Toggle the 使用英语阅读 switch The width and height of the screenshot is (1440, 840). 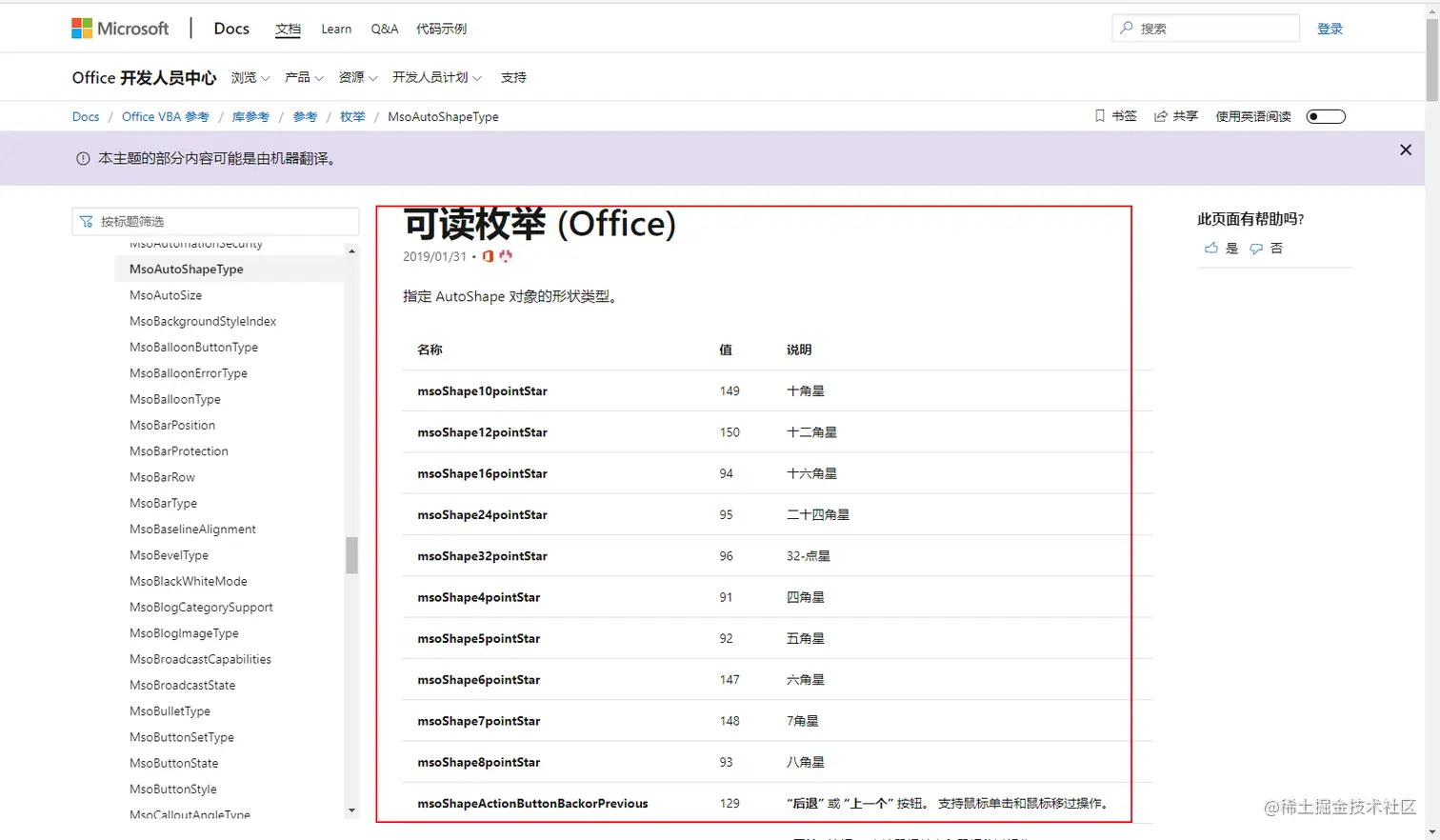(x=1326, y=116)
